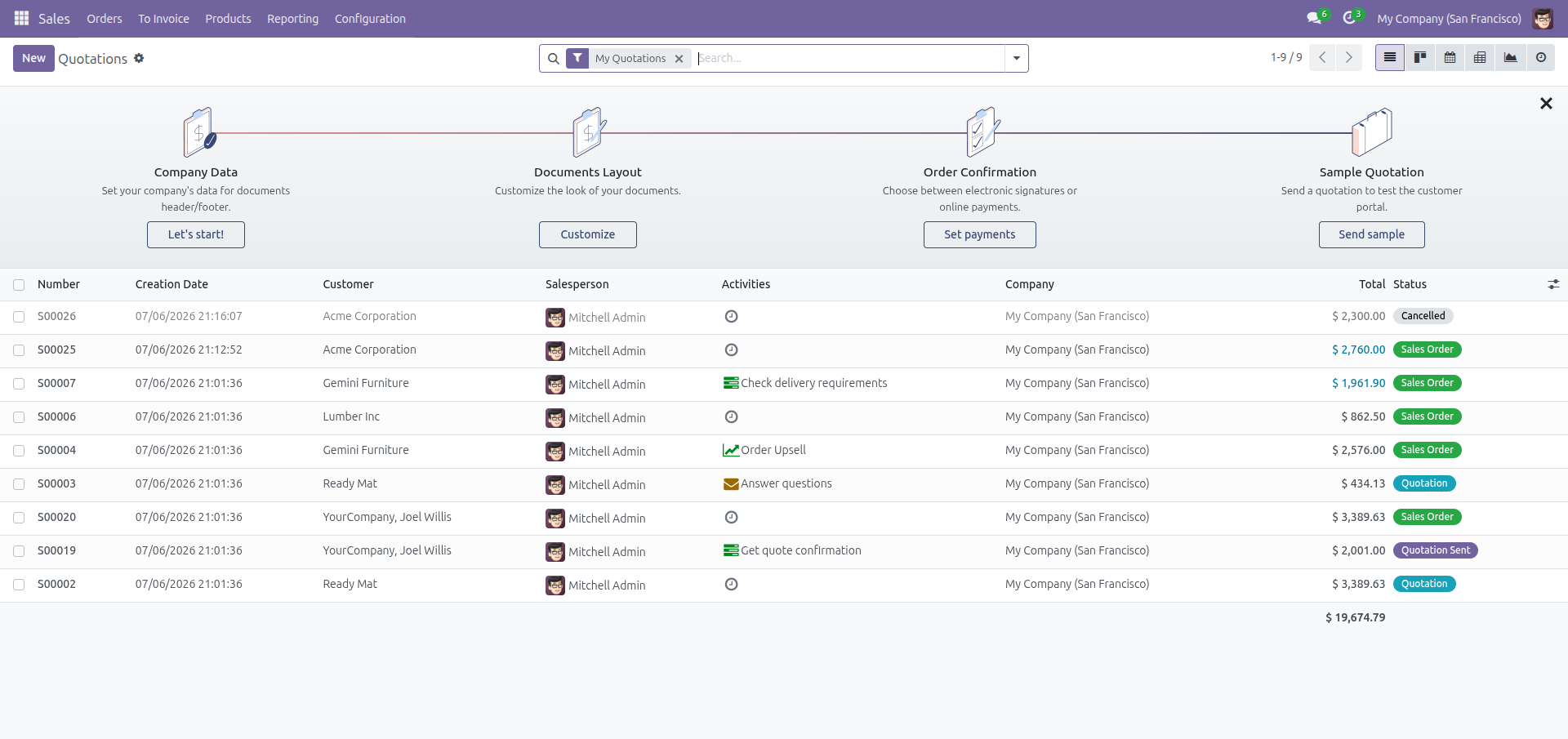Remove the My Quotations filter
This screenshot has width=1568, height=739.
coord(679,59)
